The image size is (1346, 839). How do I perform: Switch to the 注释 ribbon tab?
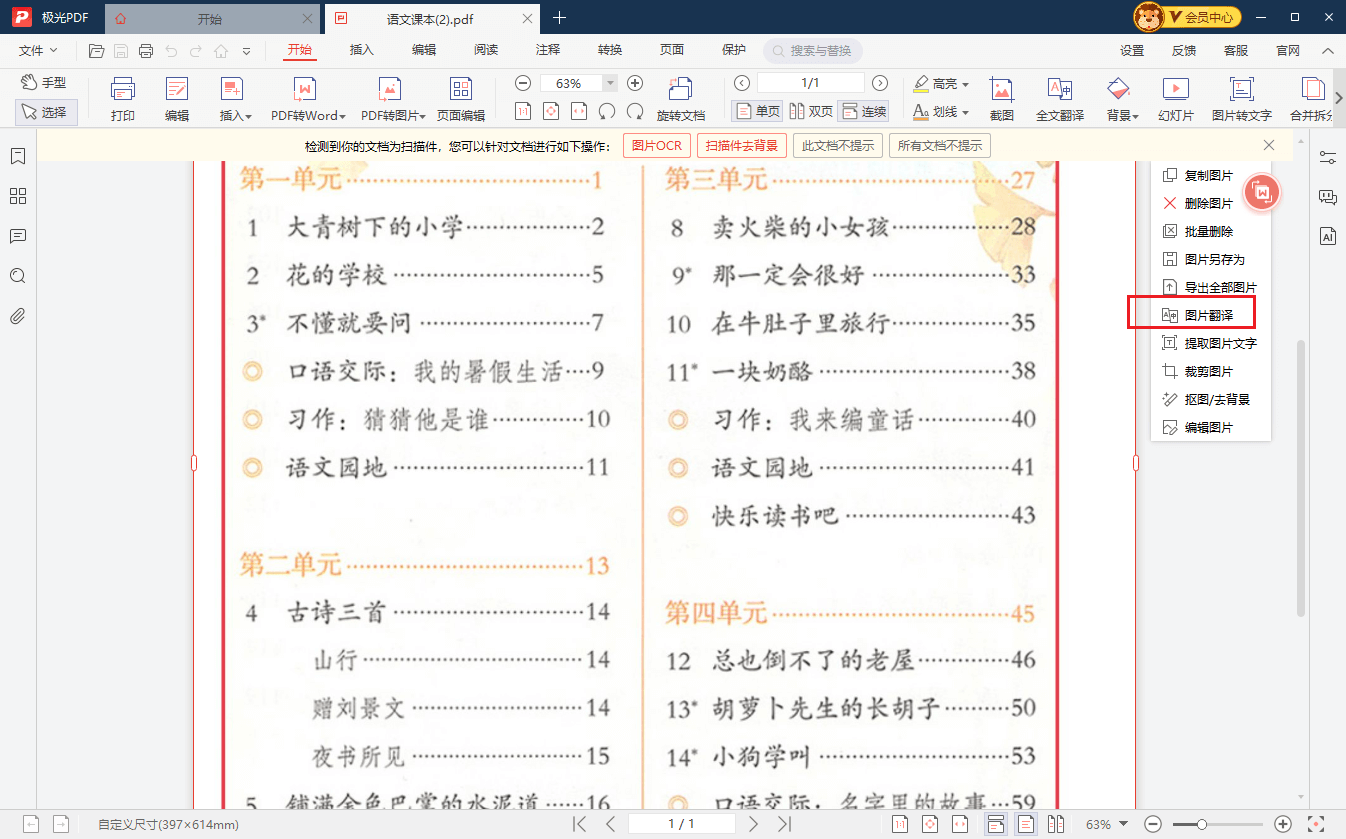(x=547, y=49)
